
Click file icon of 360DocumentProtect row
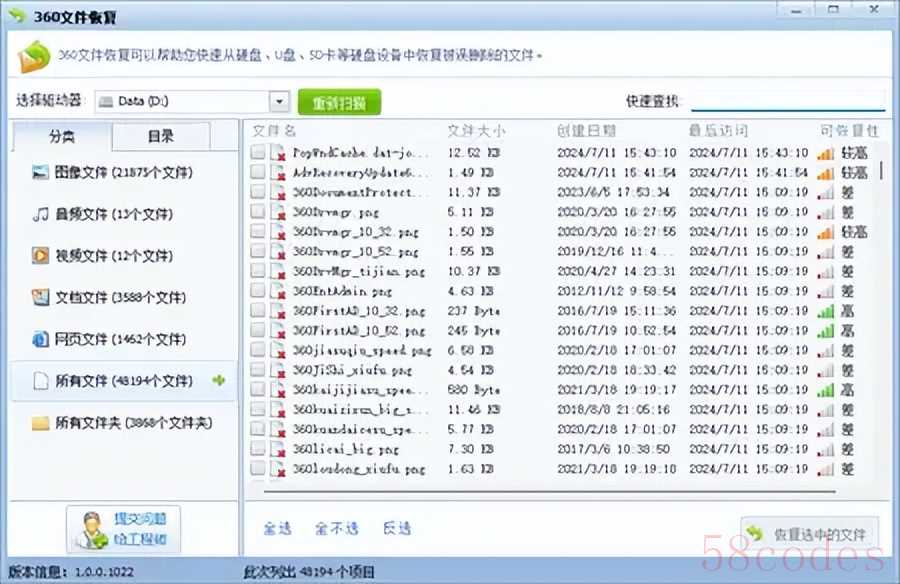pyautogui.click(x=278, y=192)
